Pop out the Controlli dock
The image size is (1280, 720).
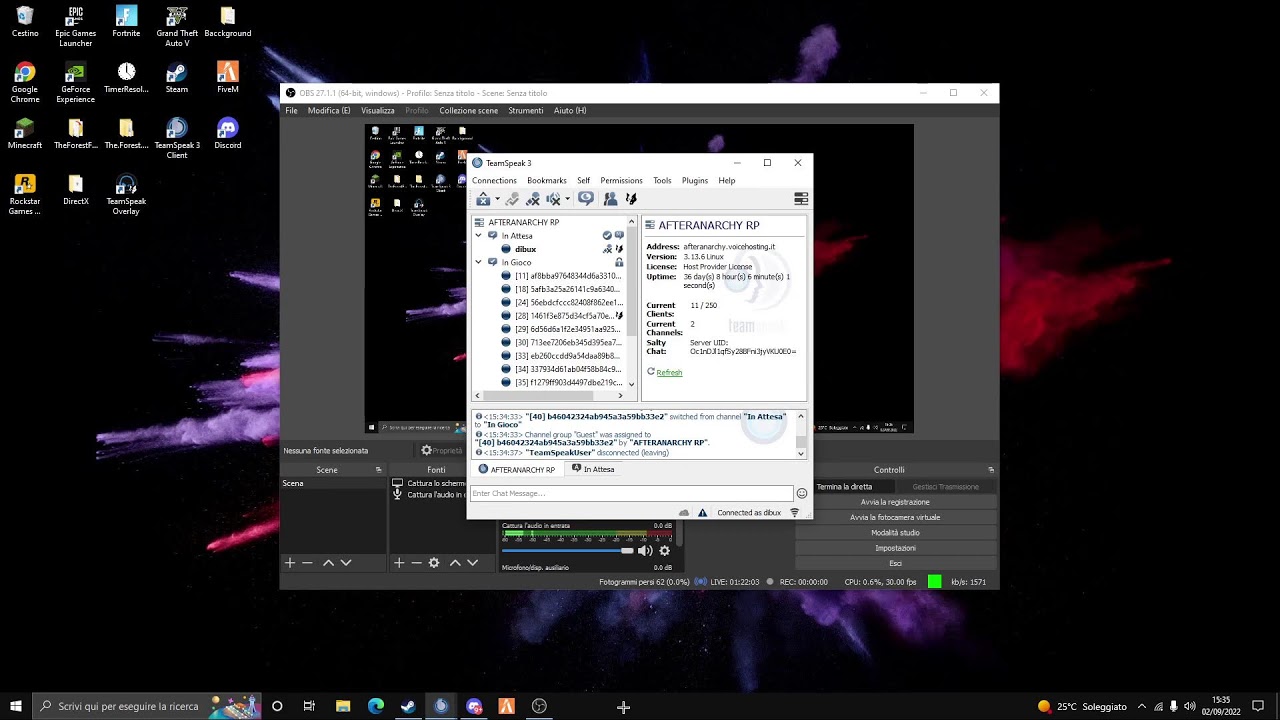pos(991,470)
